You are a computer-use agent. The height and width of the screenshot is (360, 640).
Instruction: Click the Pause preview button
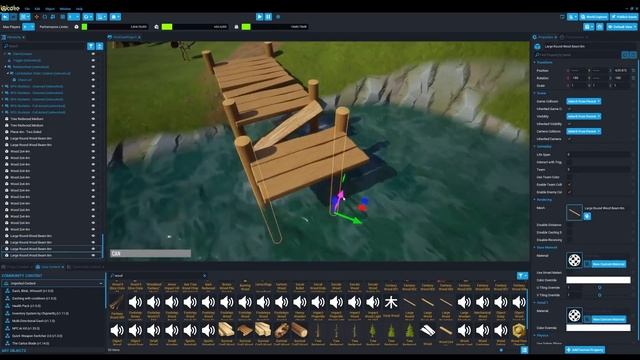point(268,17)
